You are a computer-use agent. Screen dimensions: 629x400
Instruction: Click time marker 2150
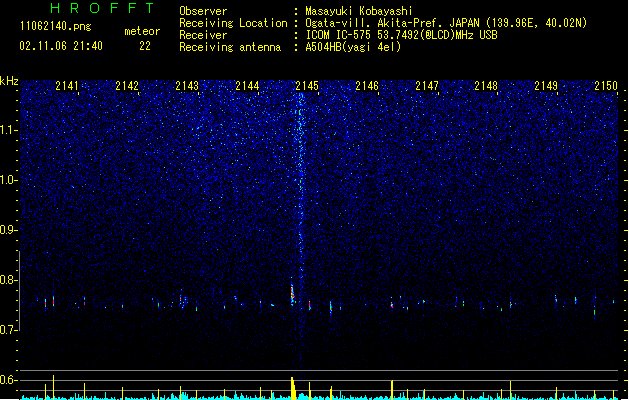tap(606, 85)
